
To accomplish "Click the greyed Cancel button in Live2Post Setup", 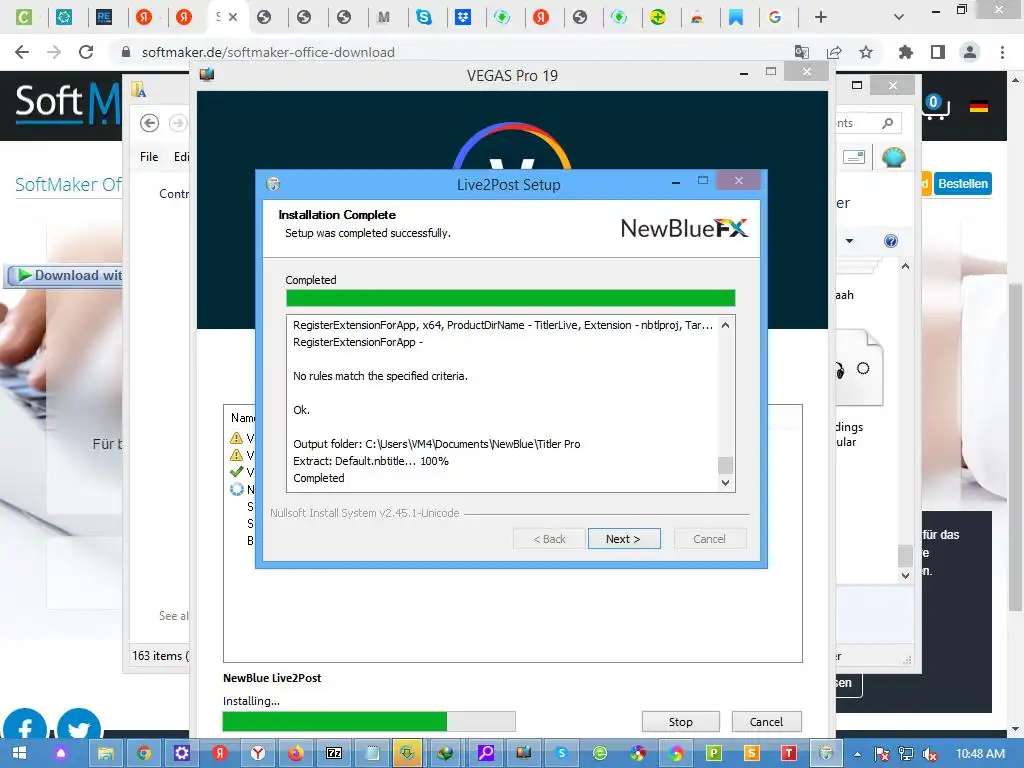I will (709, 539).
